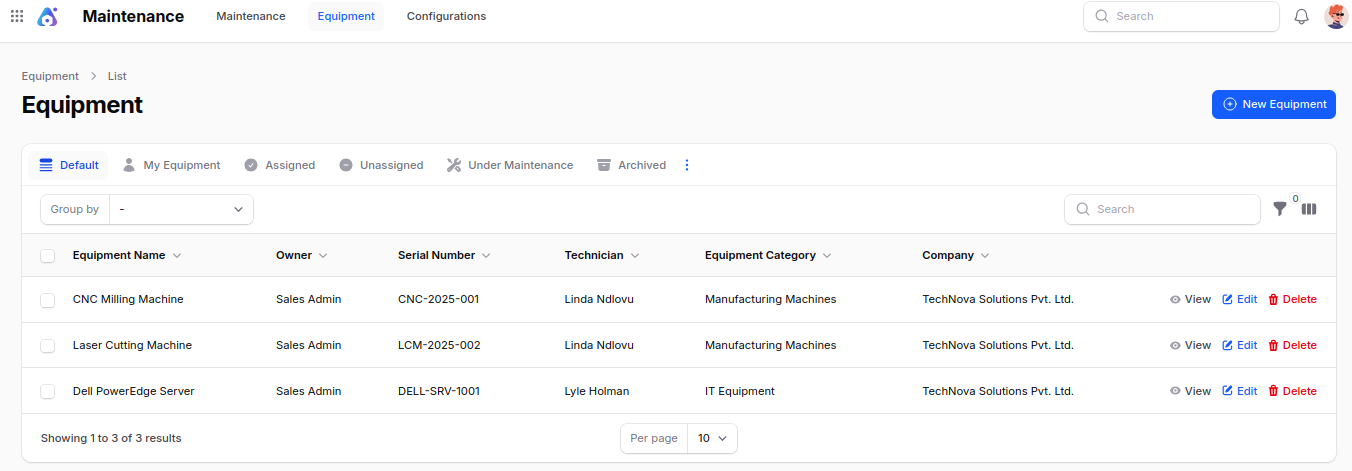
Task: Click the Dell PowerEdge Server name
Action: click(x=134, y=391)
